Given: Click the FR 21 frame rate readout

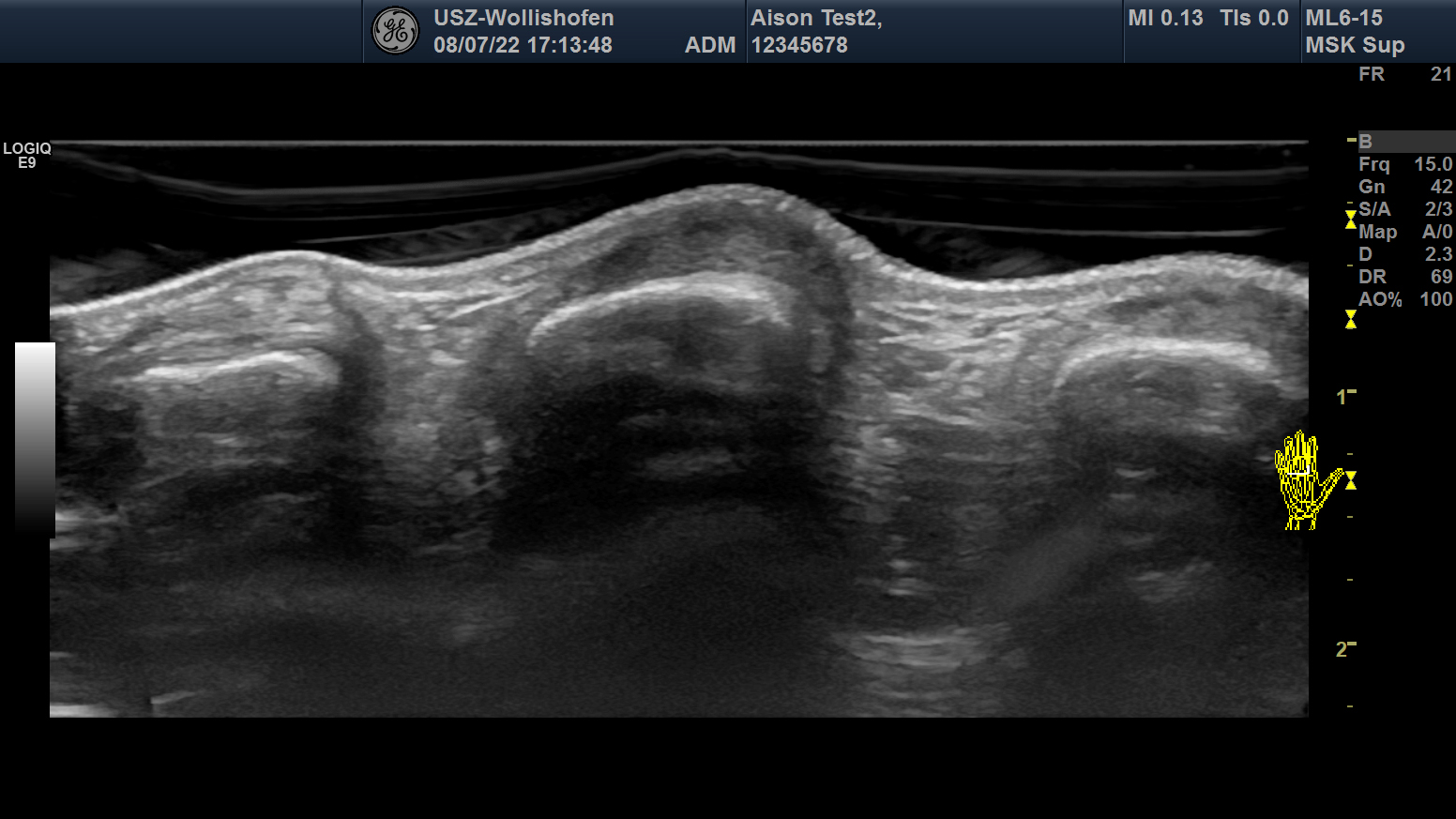Looking at the screenshot, I should coord(1404,74).
